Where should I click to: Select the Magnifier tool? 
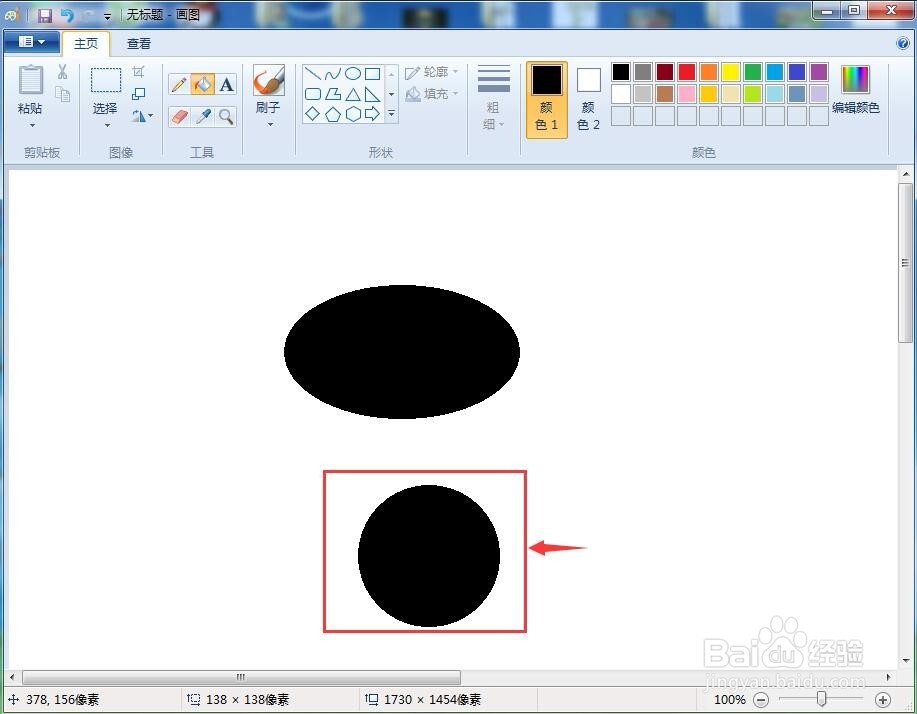click(226, 117)
